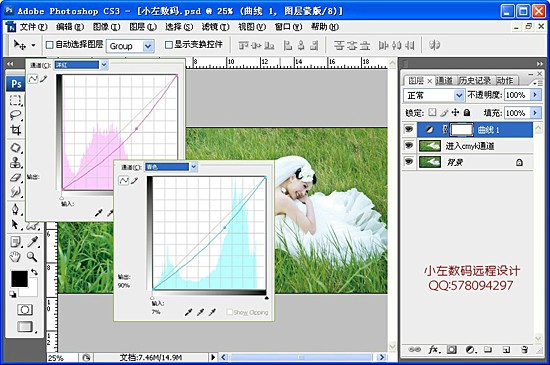Image resolution: width=550 pixels, height=365 pixels.
Task: Open the Group dropdown in options bar
Action: click(148, 46)
